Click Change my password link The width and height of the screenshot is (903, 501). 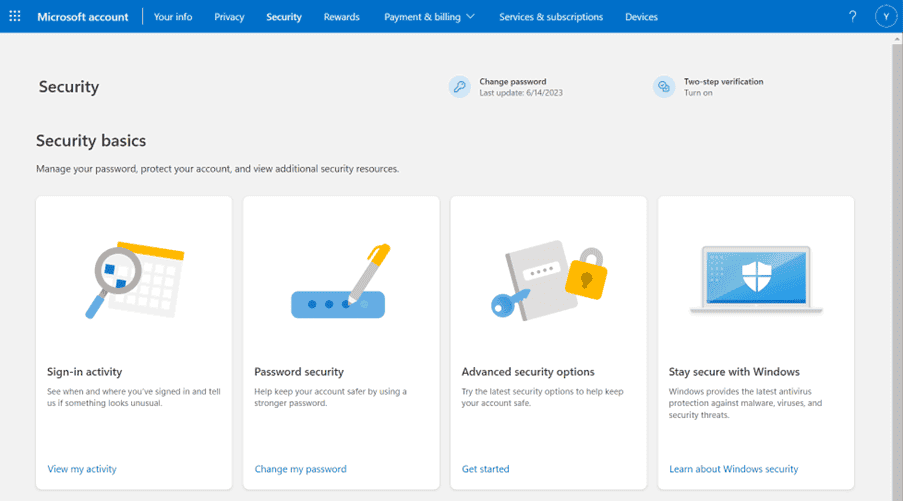[x=301, y=469]
